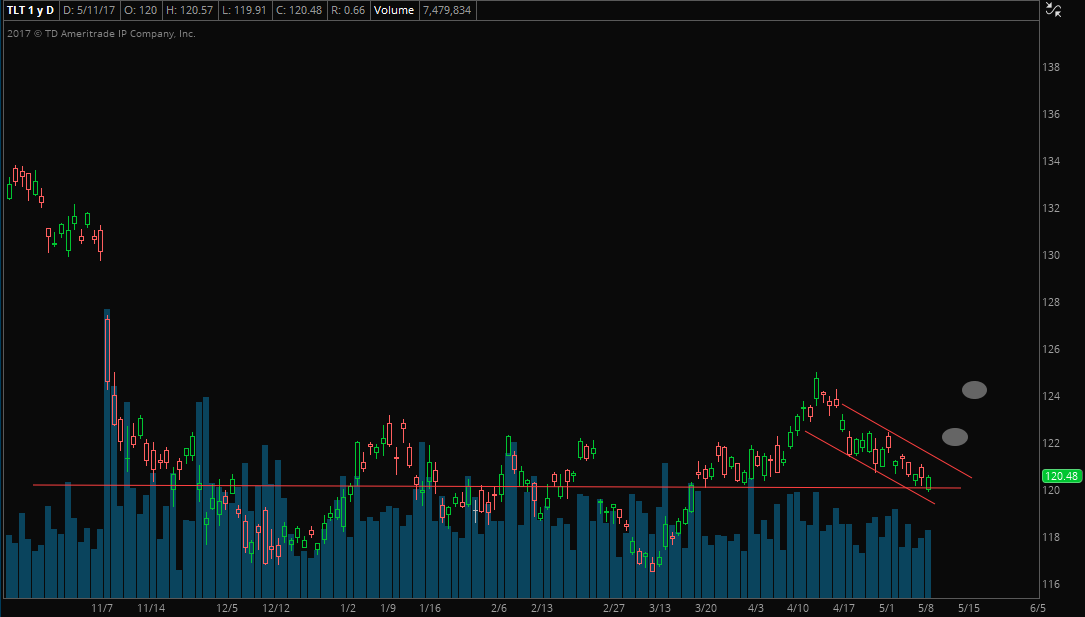Click the R: 0.66 range value
This screenshot has height=617, width=1085.
pyautogui.click(x=348, y=10)
